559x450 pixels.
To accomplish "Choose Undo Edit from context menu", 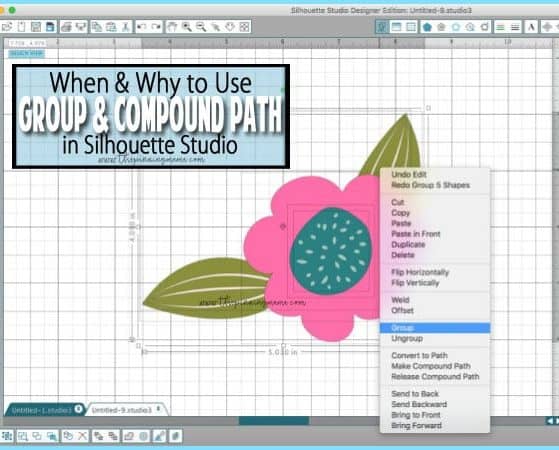I will tap(409, 174).
